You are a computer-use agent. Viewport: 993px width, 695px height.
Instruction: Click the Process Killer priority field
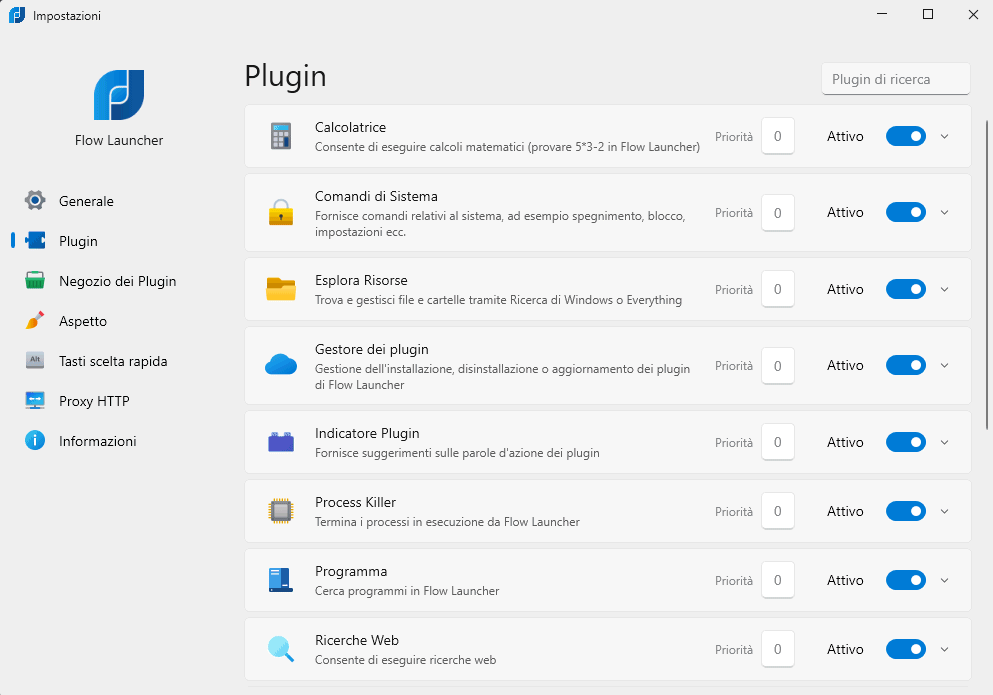(778, 511)
